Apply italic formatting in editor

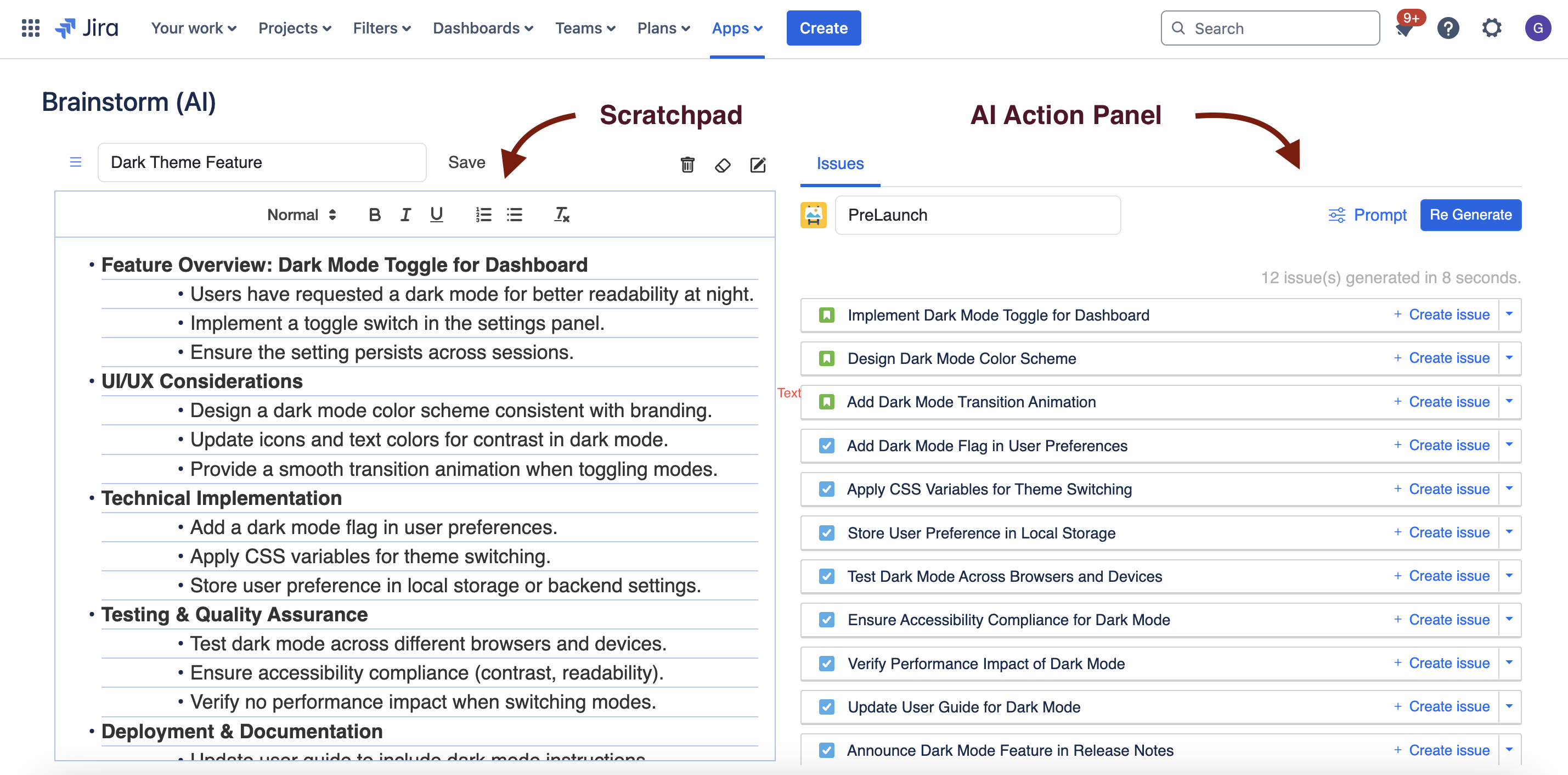click(x=405, y=215)
